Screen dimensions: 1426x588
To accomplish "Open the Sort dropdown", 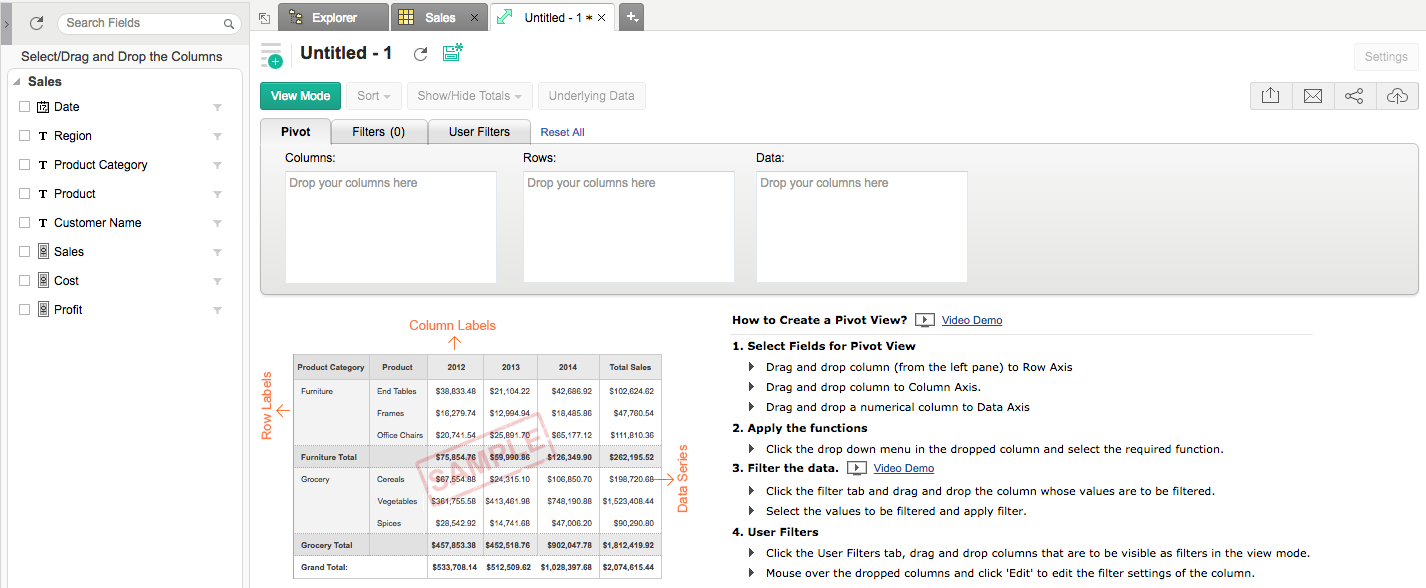I will click(x=375, y=96).
